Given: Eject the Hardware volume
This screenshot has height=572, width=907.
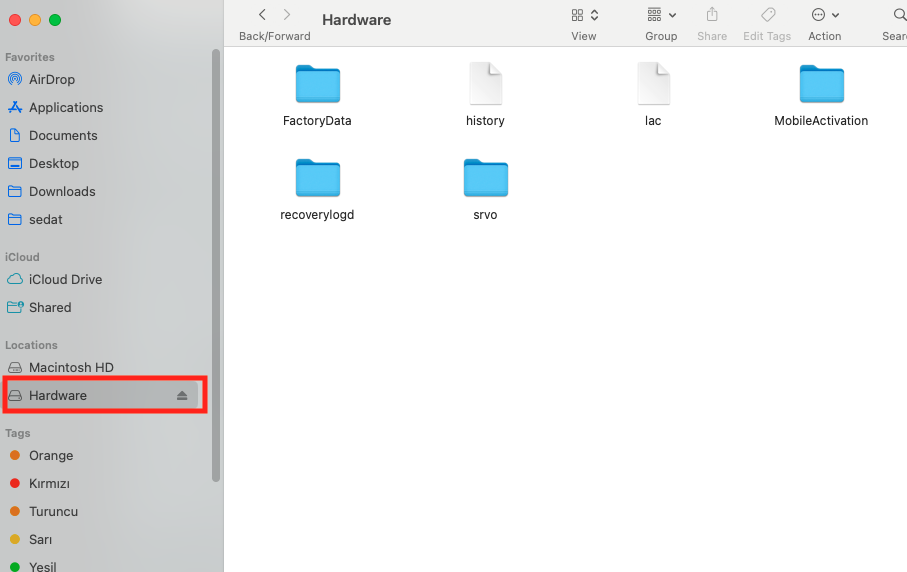Looking at the screenshot, I should click(x=182, y=396).
